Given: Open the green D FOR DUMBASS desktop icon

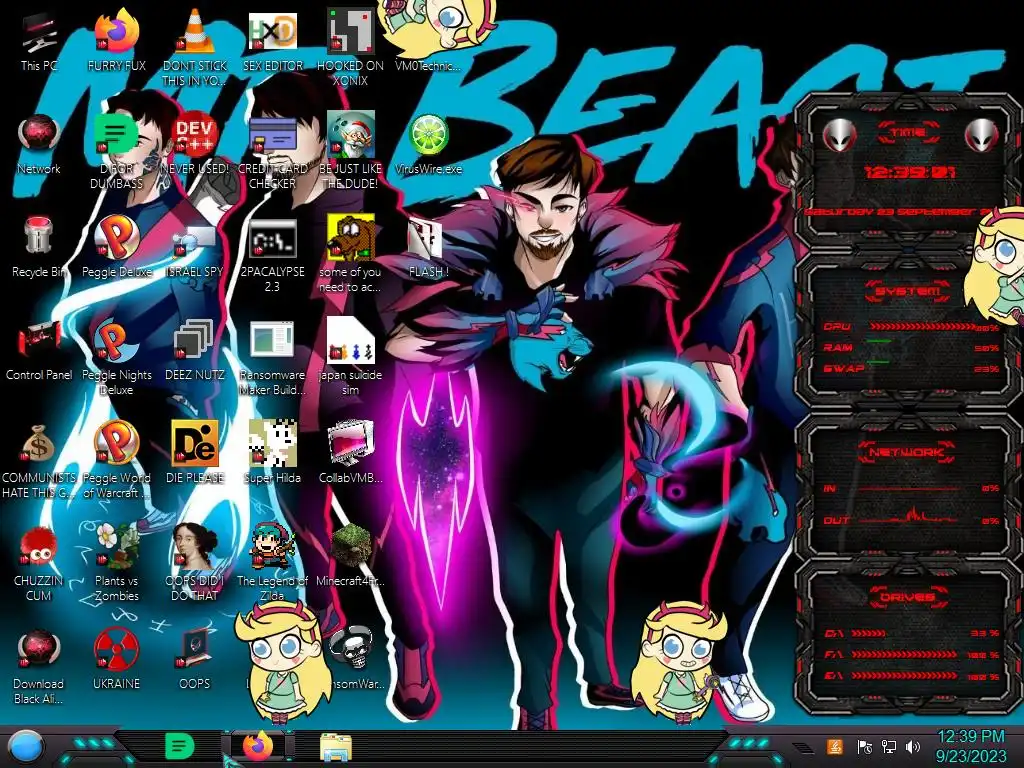Looking at the screenshot, I should point(117,152).
